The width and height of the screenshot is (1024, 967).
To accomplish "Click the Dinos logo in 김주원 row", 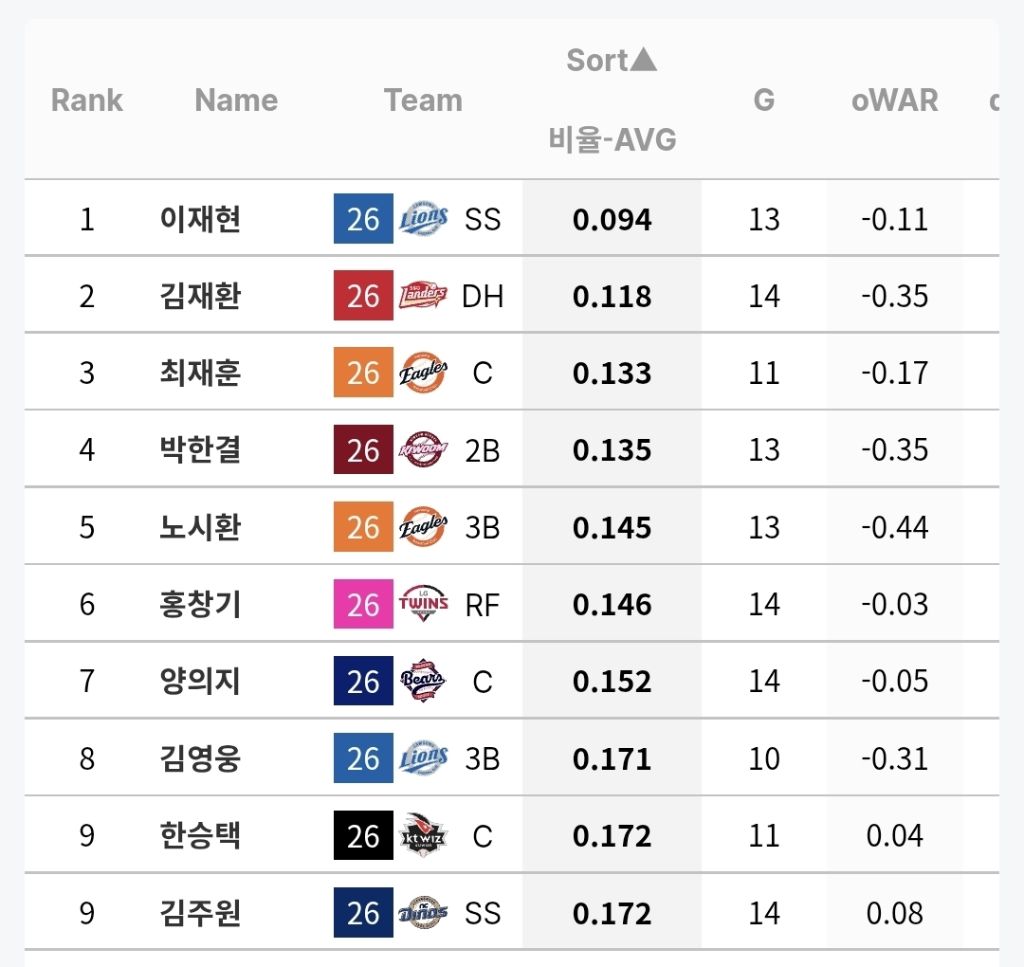I will (423, 913).
